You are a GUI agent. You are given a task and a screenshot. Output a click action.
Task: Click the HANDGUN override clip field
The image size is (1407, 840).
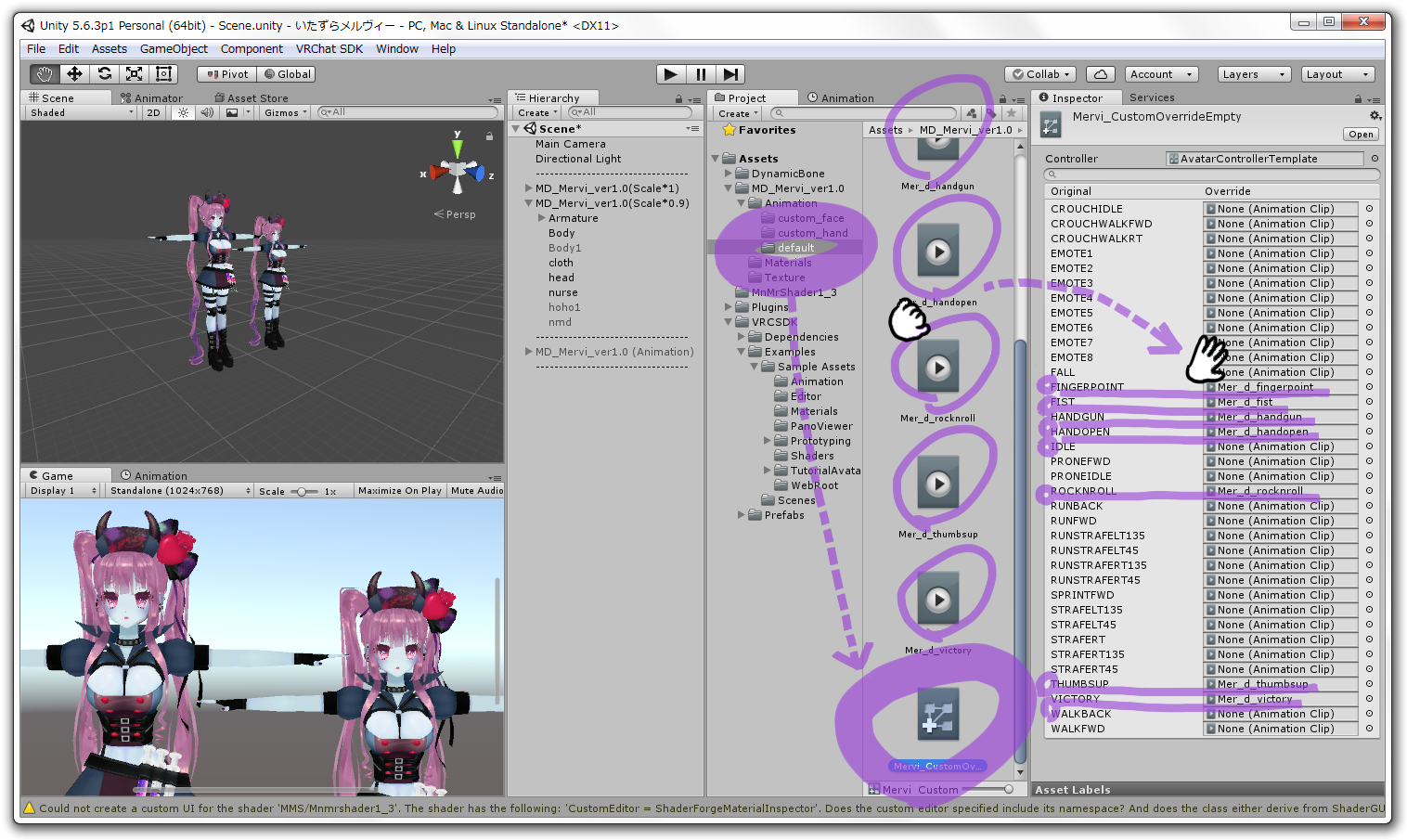1281,417
